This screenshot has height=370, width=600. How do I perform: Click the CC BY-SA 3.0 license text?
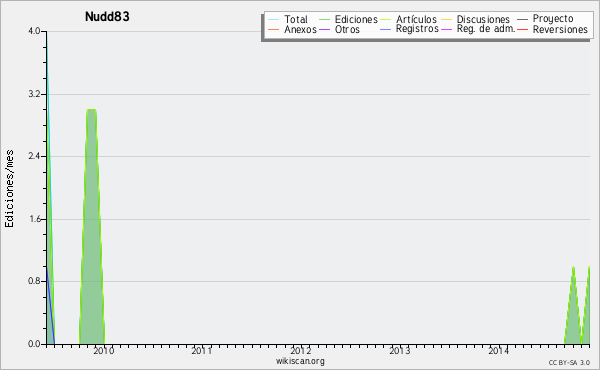point(569,363)
